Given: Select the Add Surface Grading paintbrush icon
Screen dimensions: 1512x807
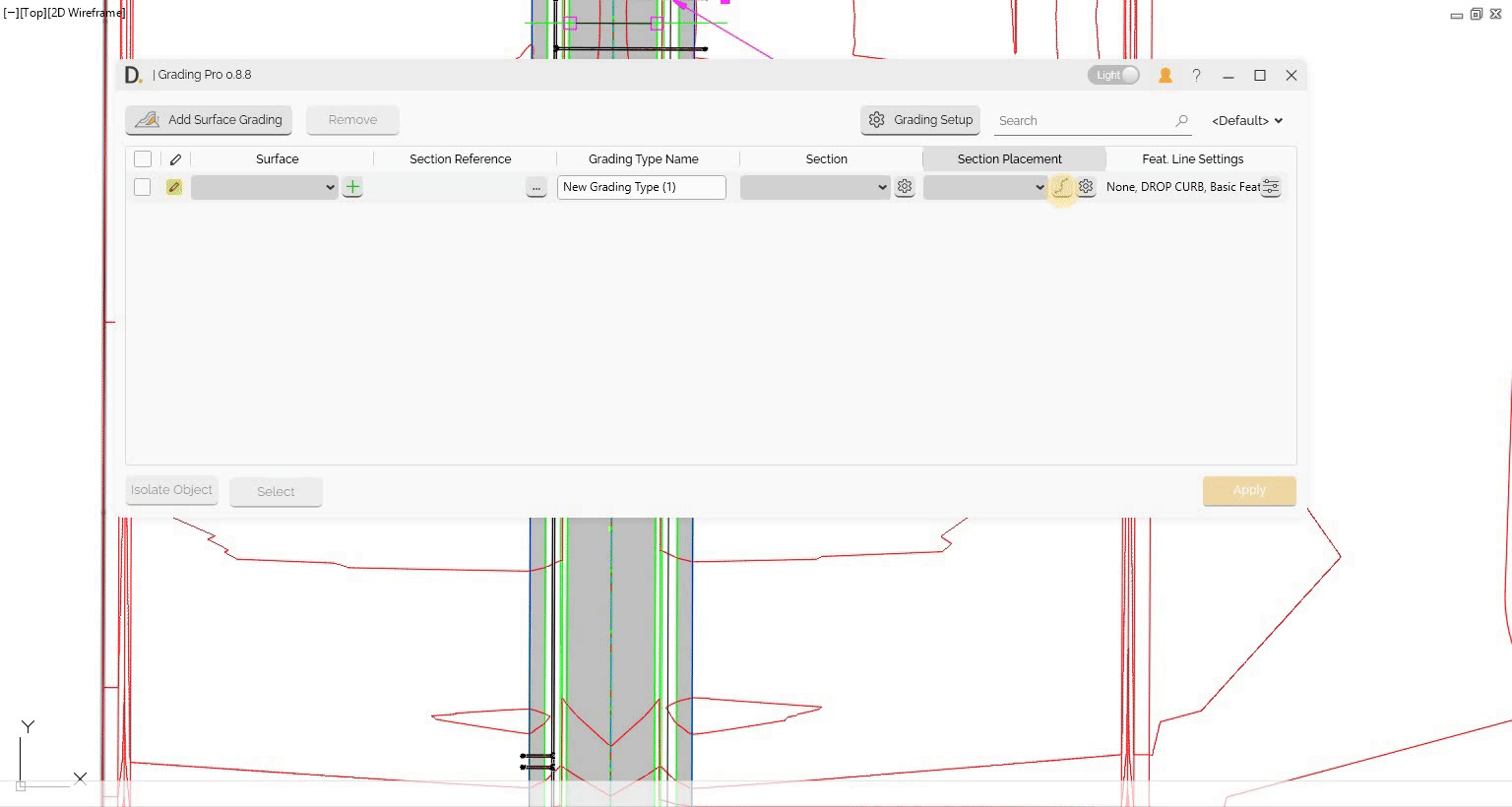Looking at the screenshot, I should [147, 119].
